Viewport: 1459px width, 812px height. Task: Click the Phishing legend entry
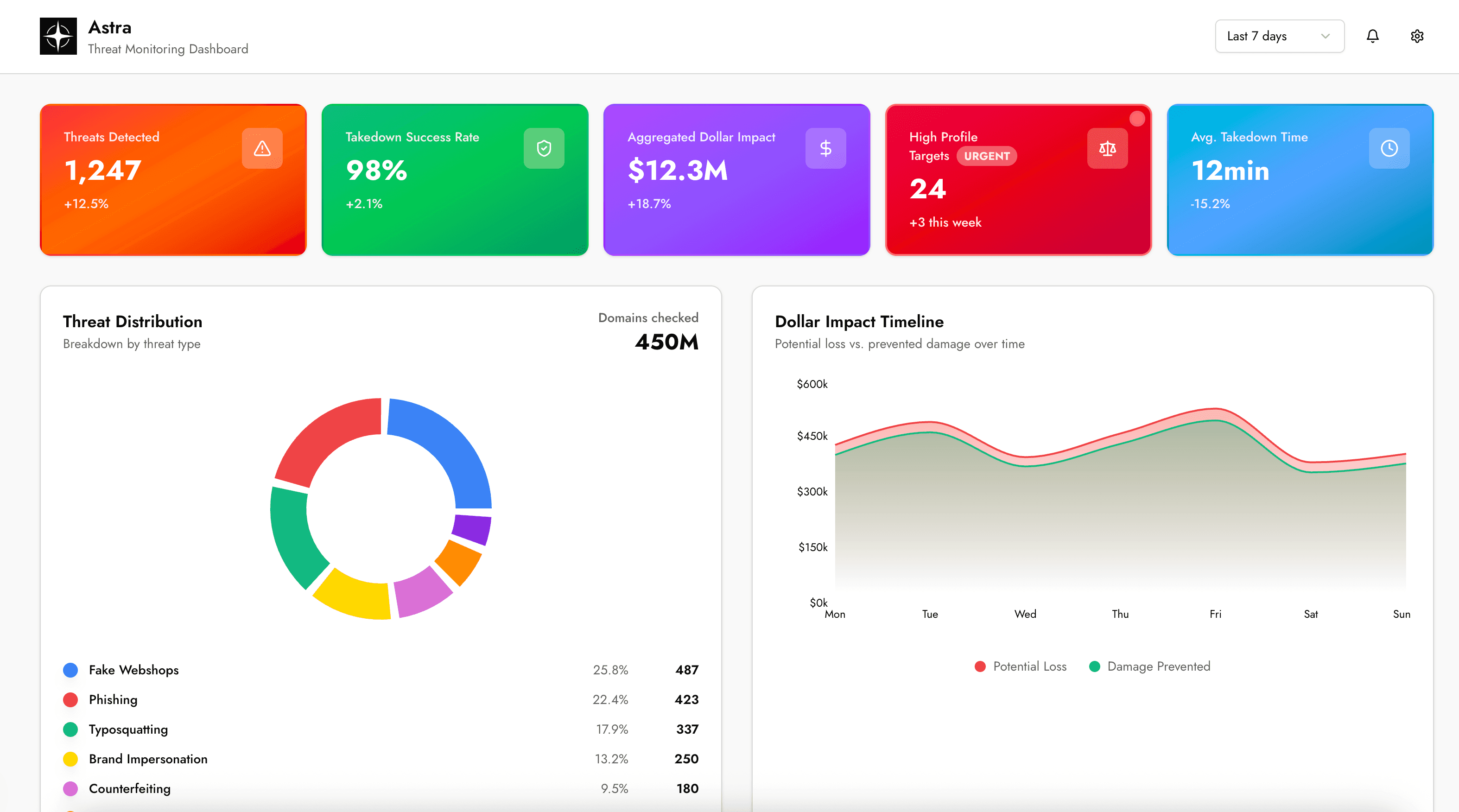(113, 699)
